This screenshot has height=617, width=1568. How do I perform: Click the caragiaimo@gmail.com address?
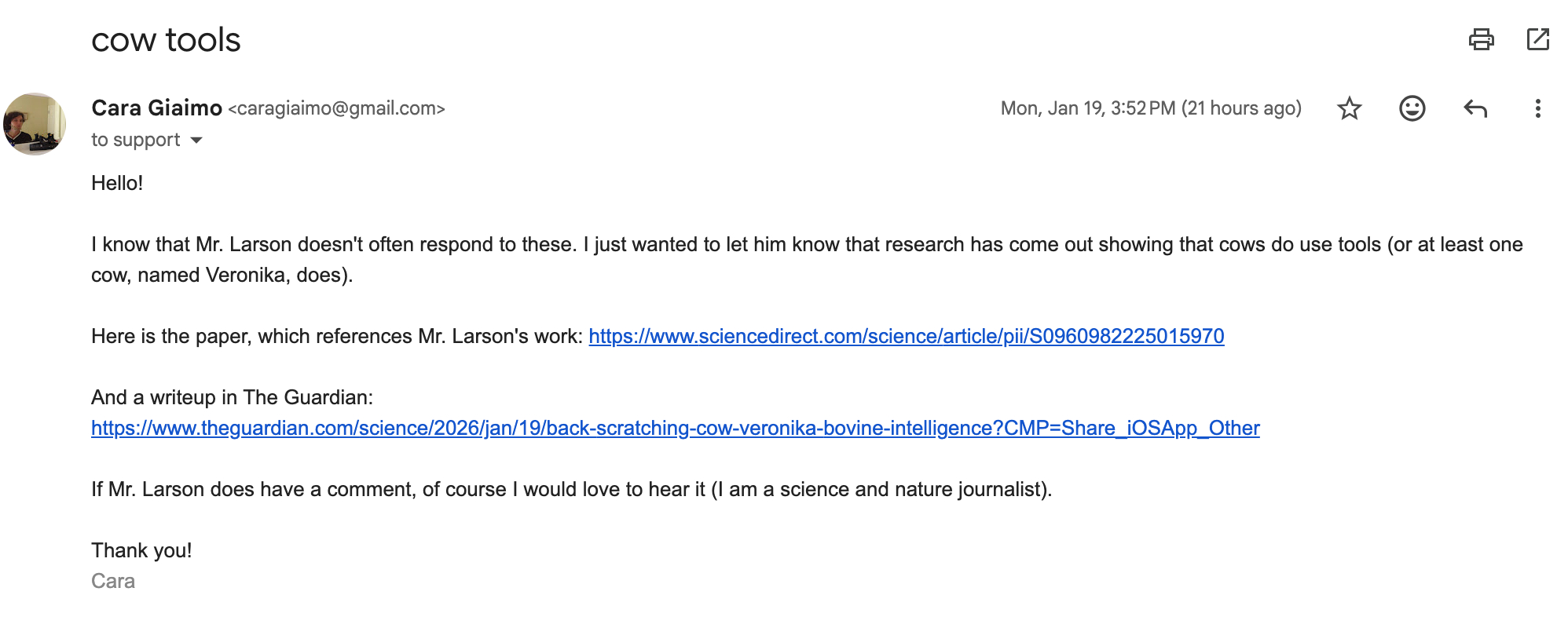pos(336,108)
